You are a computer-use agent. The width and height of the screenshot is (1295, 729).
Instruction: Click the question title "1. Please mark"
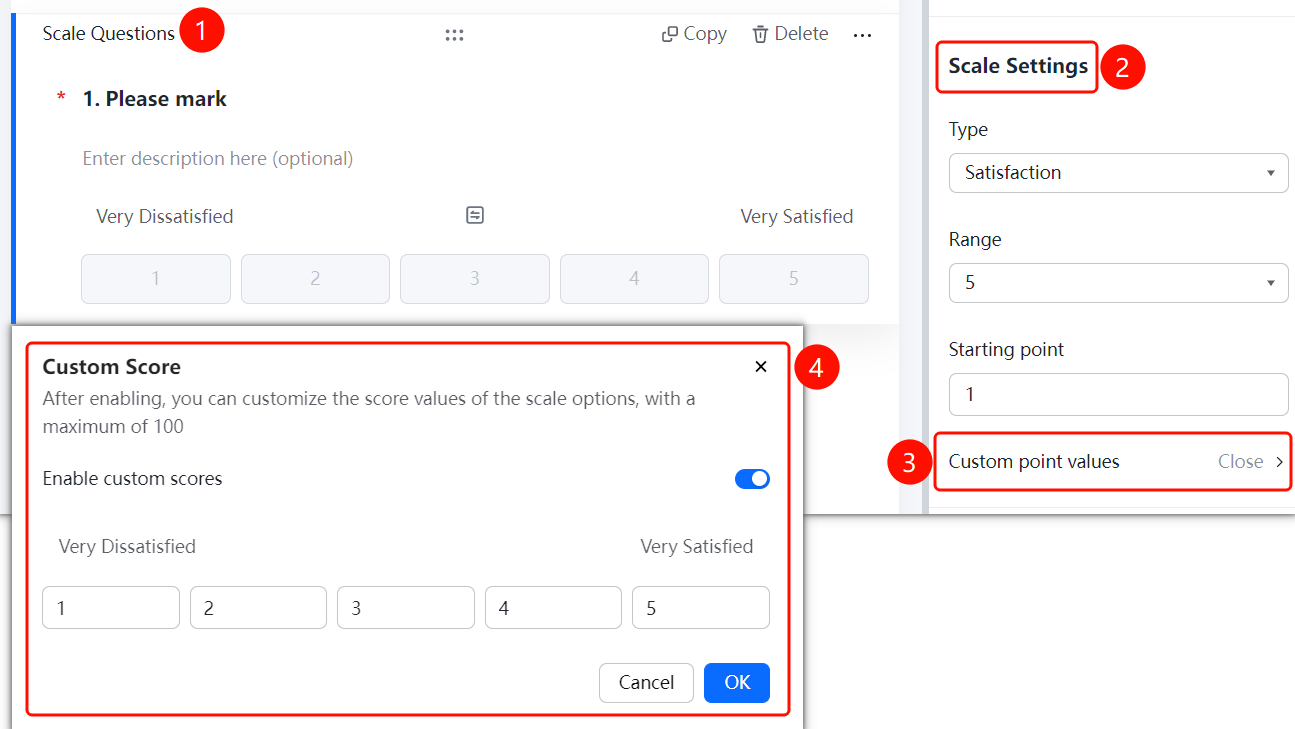point(155,99)
